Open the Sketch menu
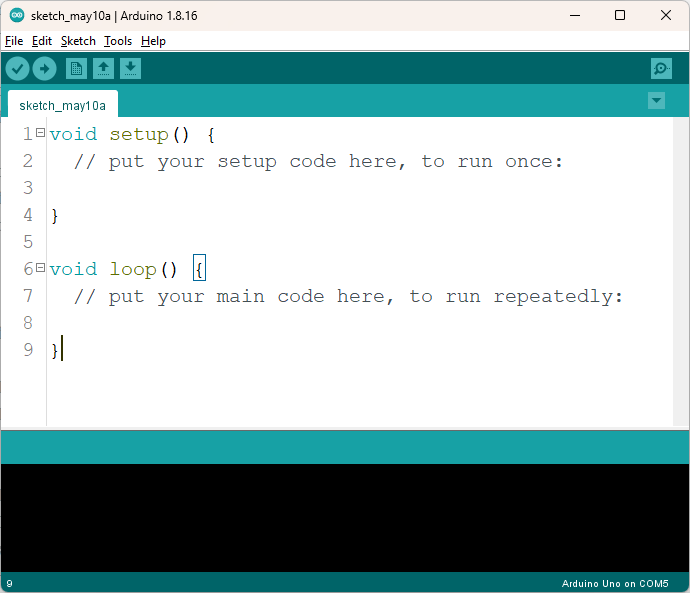Viewport: 690px width, 593px height. [x=78, y=41]
